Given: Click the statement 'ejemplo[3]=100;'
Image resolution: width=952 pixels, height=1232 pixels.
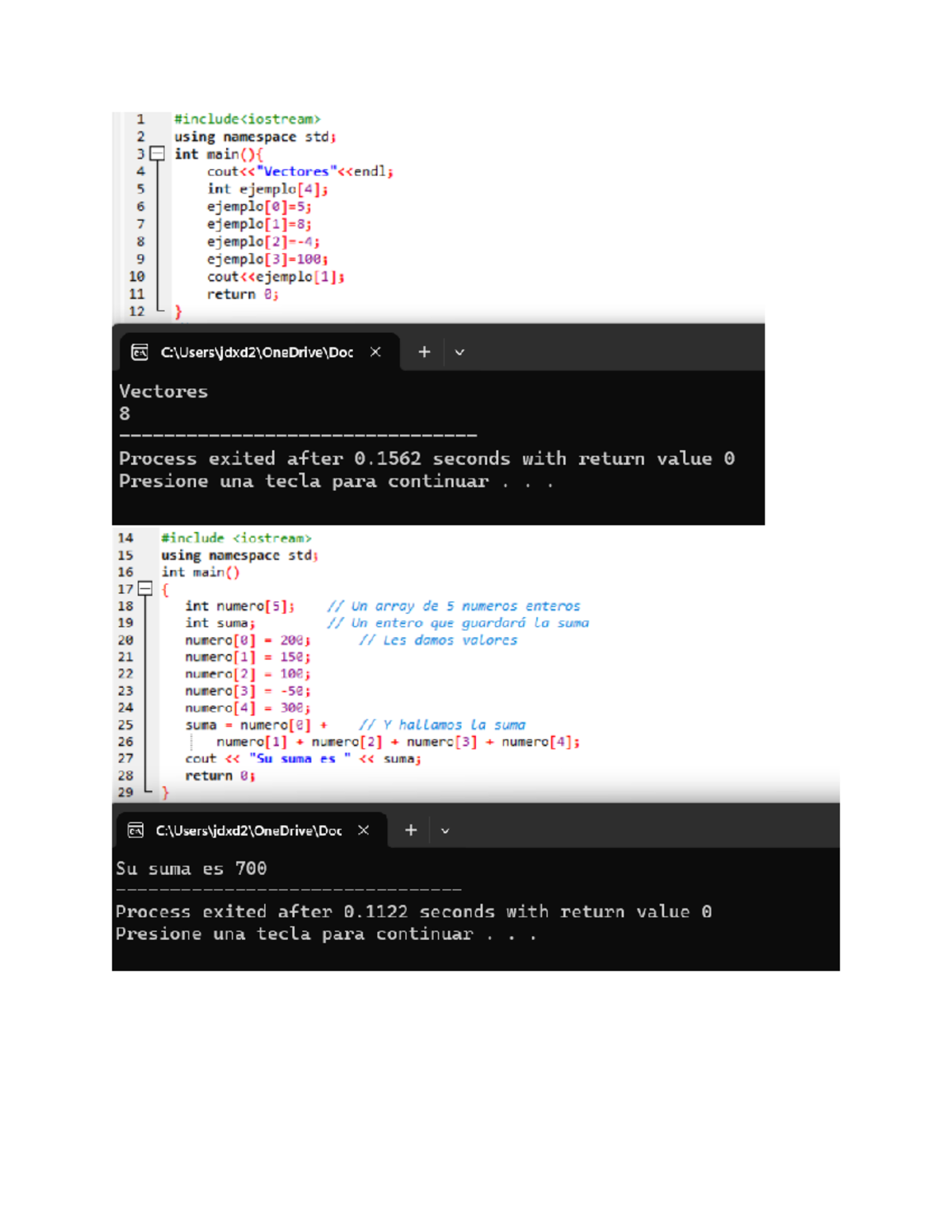Looking at the screenshot, I should (267, 259).
